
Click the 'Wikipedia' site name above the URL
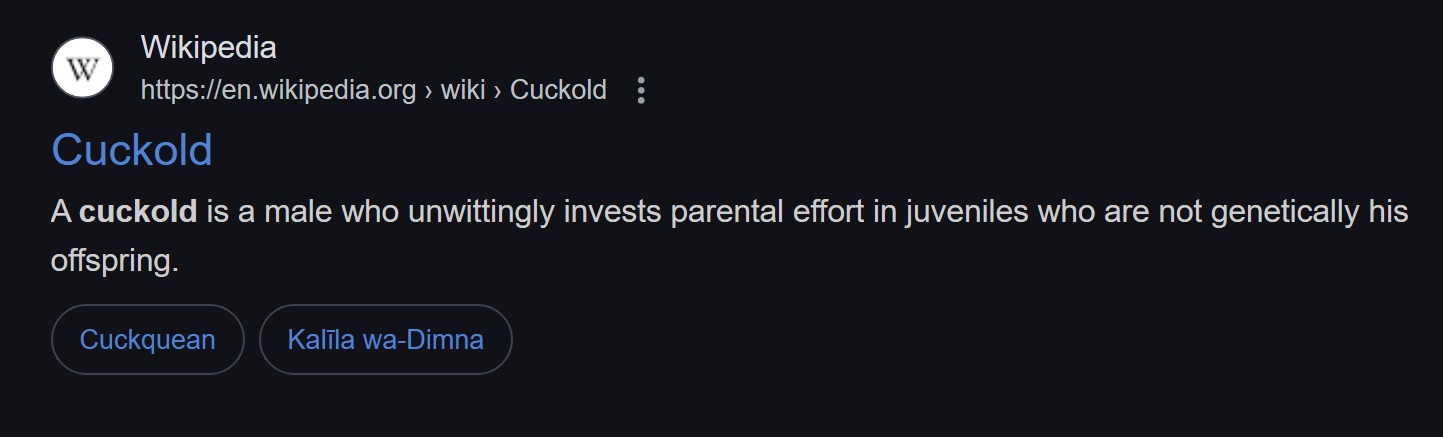(x=208, y=47)
